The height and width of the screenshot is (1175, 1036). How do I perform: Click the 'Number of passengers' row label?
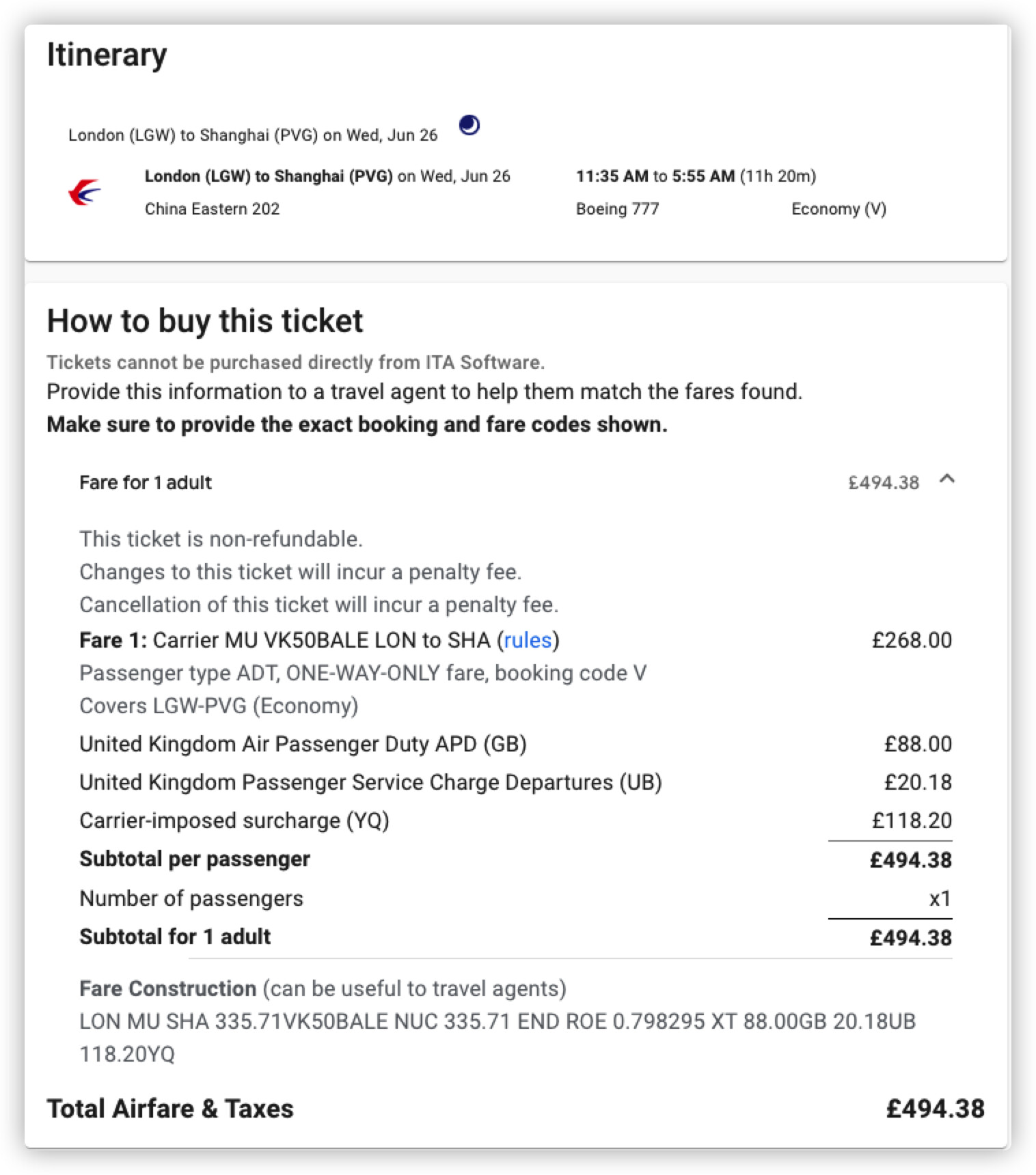191,898
